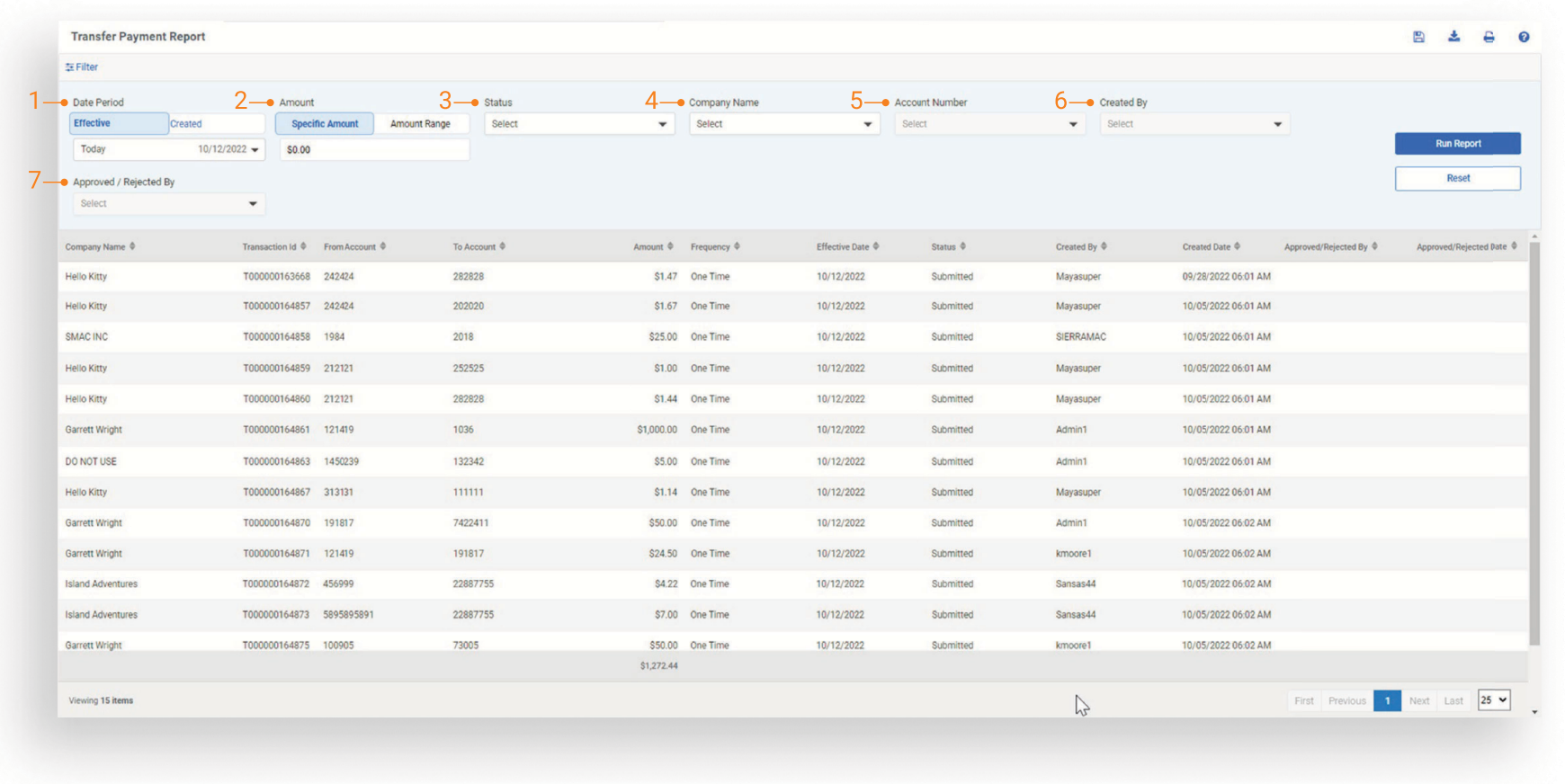
Task: Click the Filter icon link
Action: 82,67
